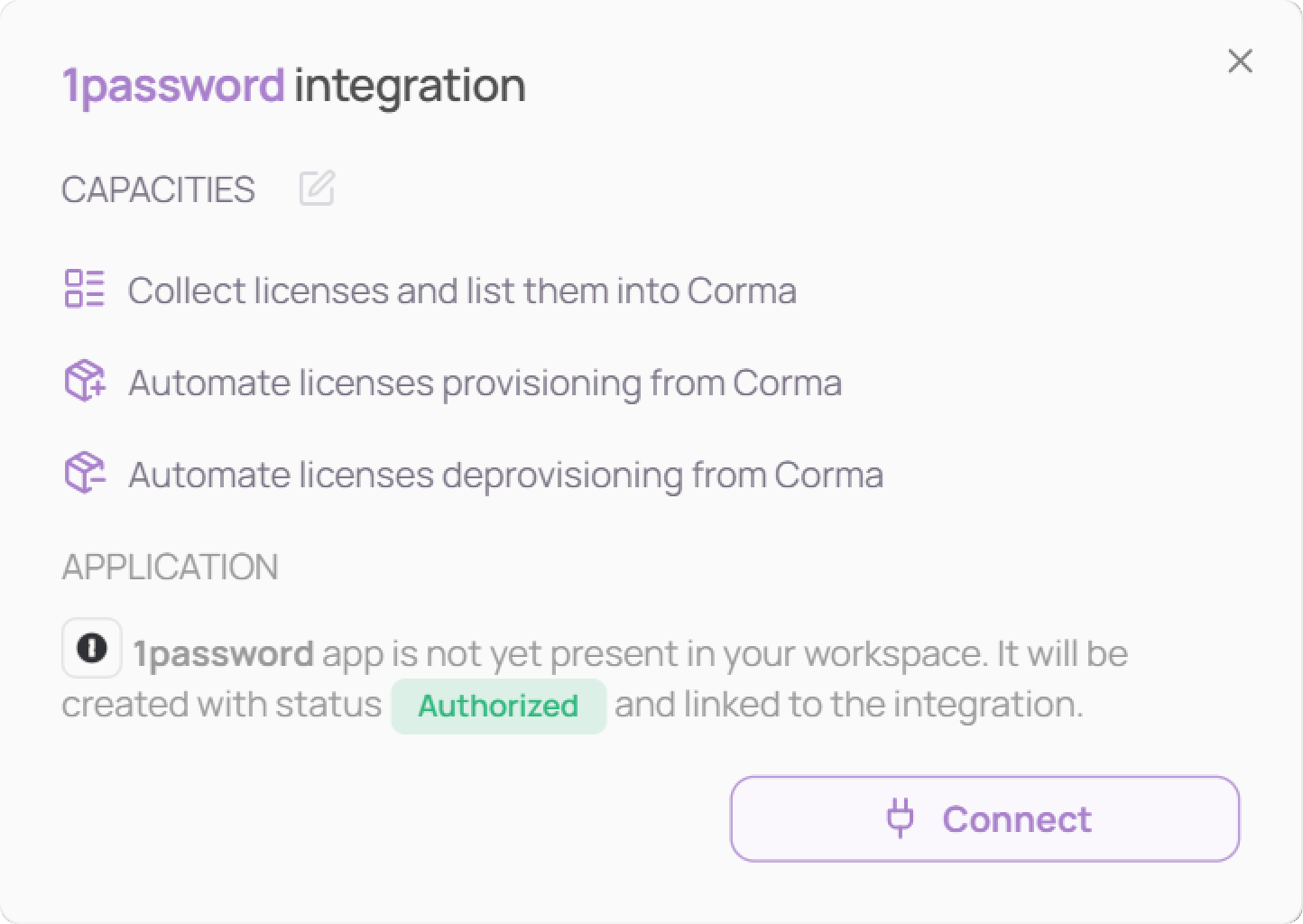Click the APPLICATION section heading
This screenshot has height=924, width=1303.
click(170, 567)
